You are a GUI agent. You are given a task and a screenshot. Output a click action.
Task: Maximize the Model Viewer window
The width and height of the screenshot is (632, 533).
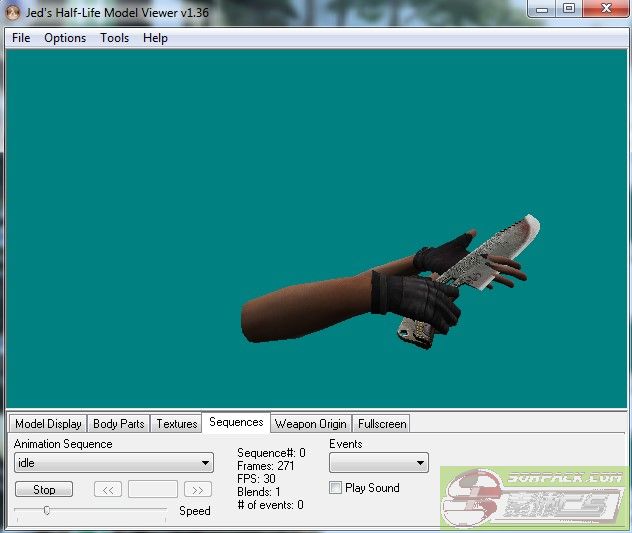pyautogui.click(x=569, y=9)
